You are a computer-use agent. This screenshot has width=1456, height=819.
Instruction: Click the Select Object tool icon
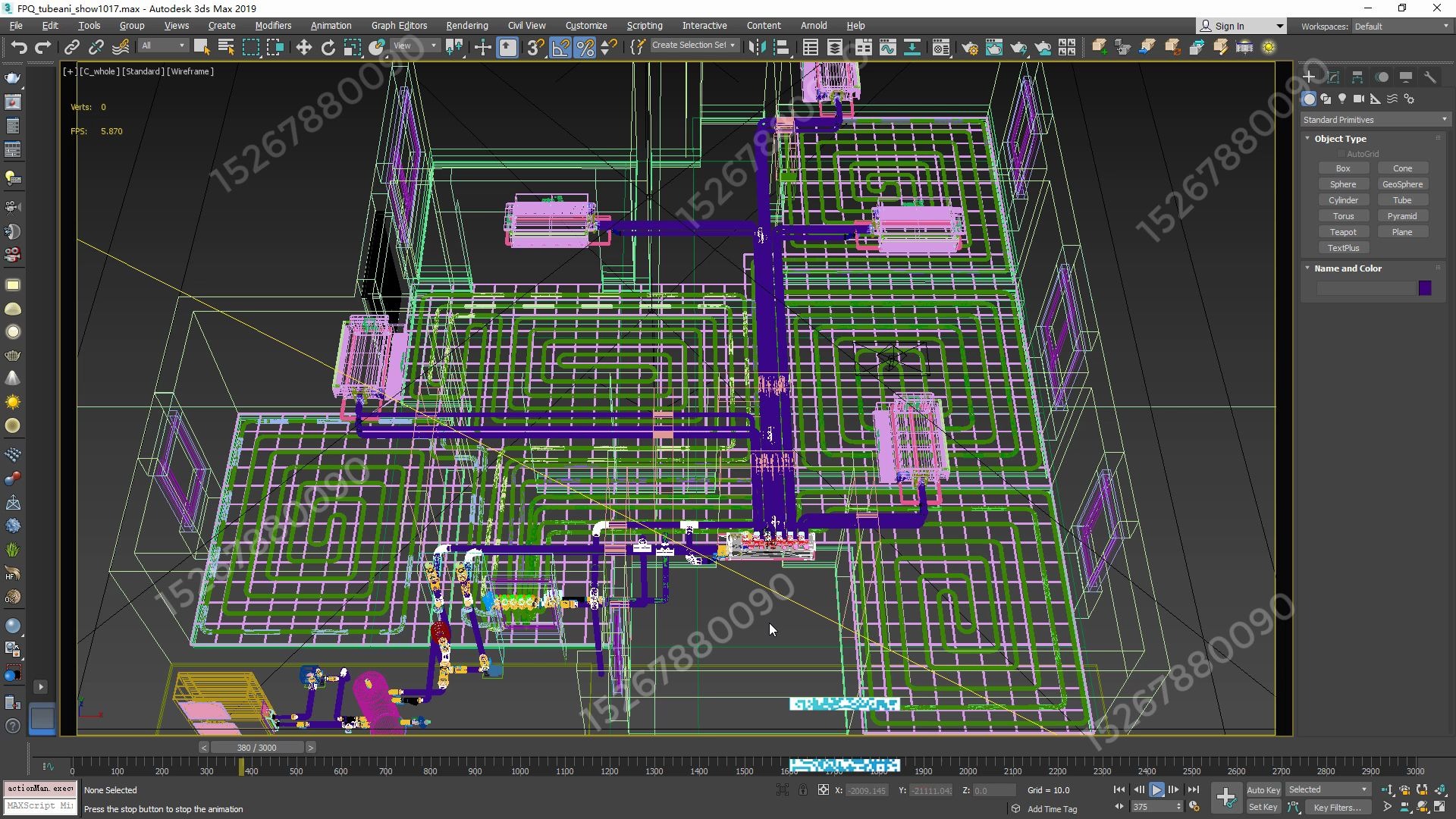click(200, 47)
